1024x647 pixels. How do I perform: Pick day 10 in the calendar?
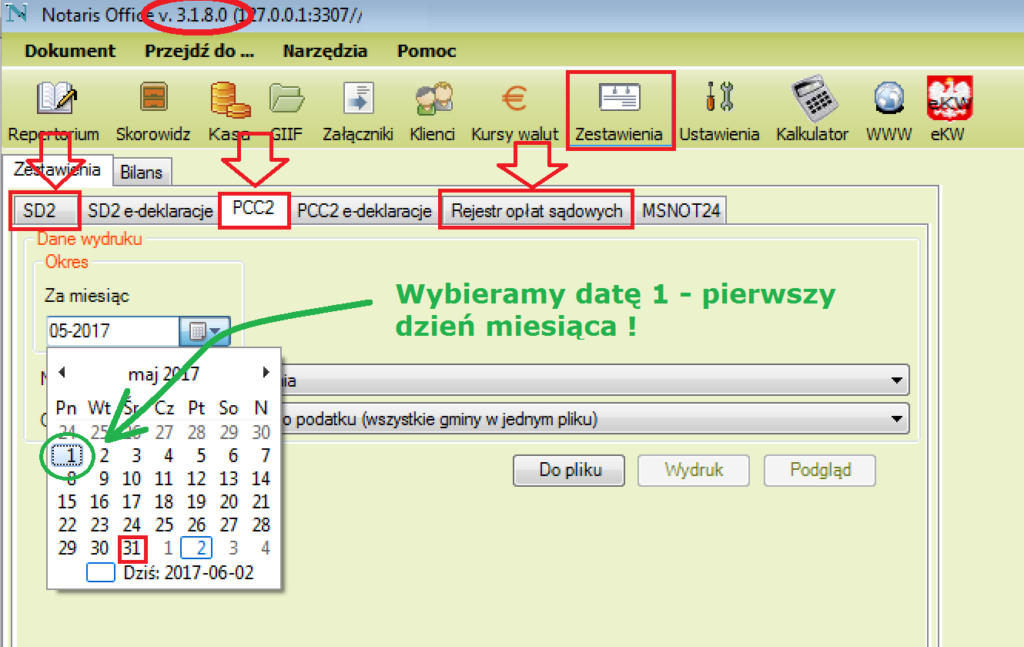point(131,479)
